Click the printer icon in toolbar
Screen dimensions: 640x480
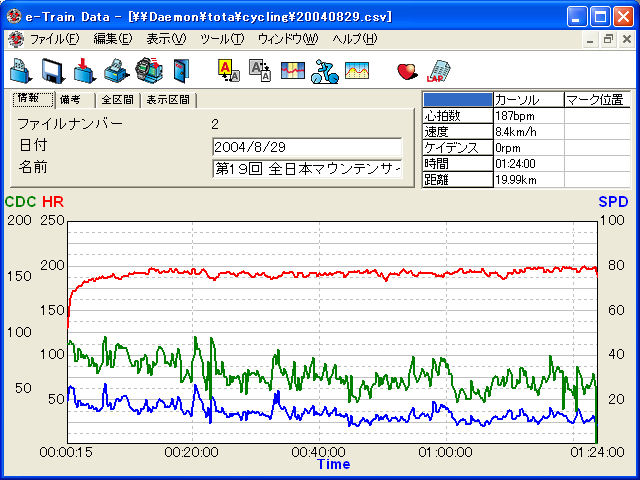point(116,70)
